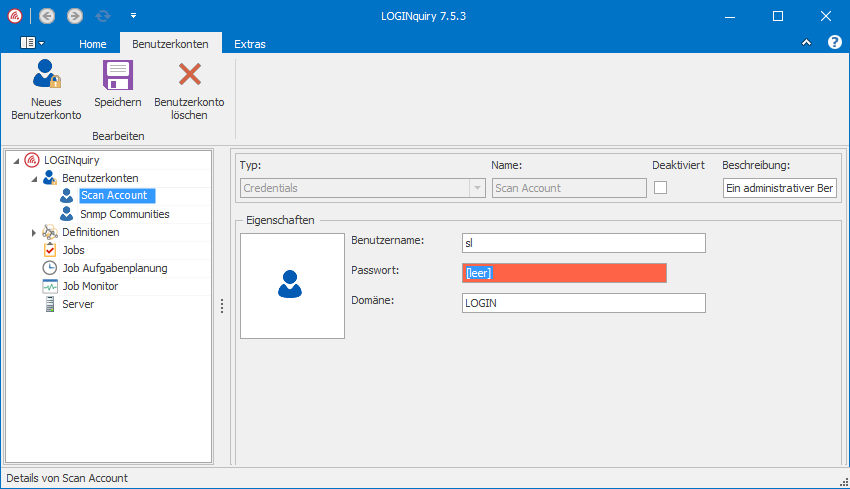
Task: Click the Server rack icon
Action: pyautogui.click(x=50, y=304)
